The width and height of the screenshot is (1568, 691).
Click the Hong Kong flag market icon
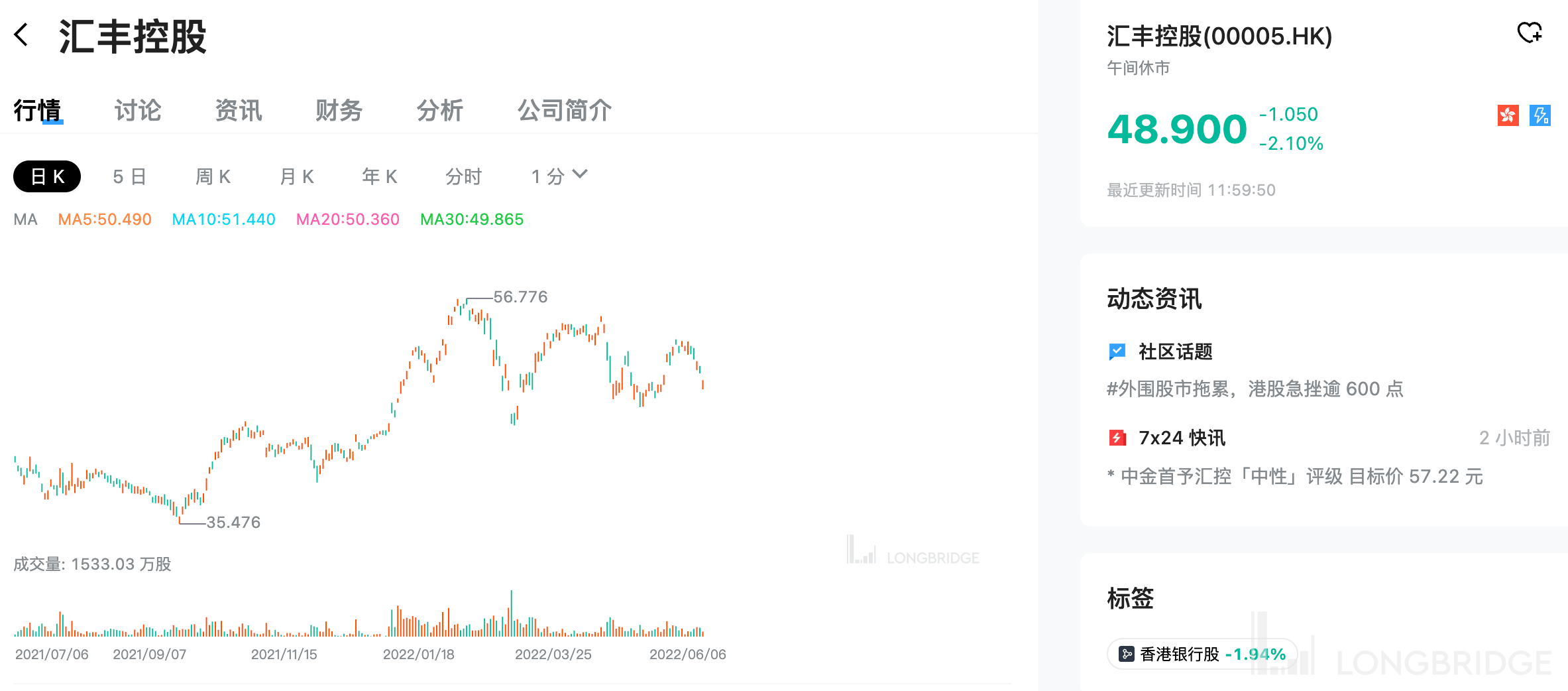1508,115
